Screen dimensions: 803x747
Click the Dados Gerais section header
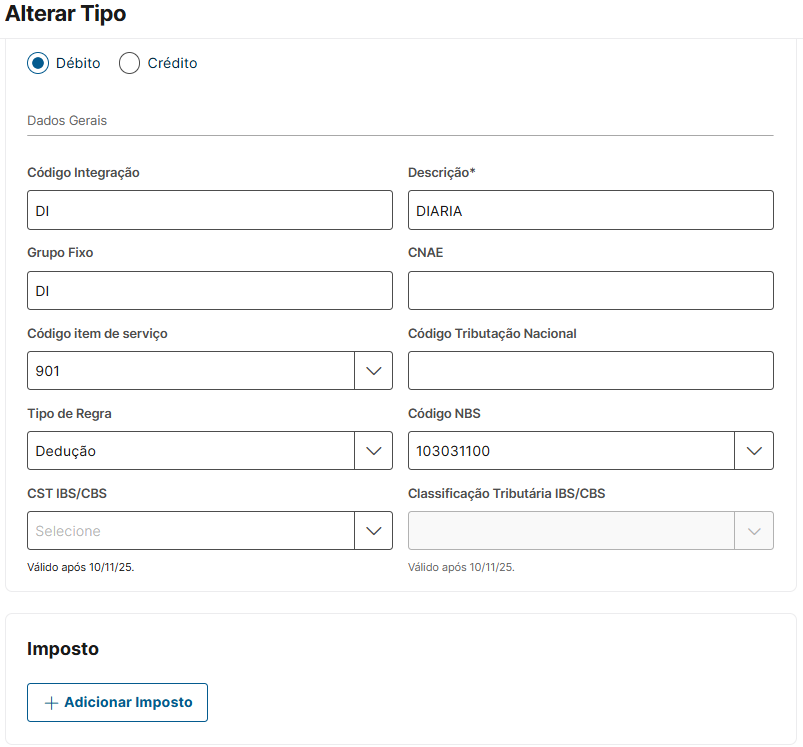[x=67, y=121]
